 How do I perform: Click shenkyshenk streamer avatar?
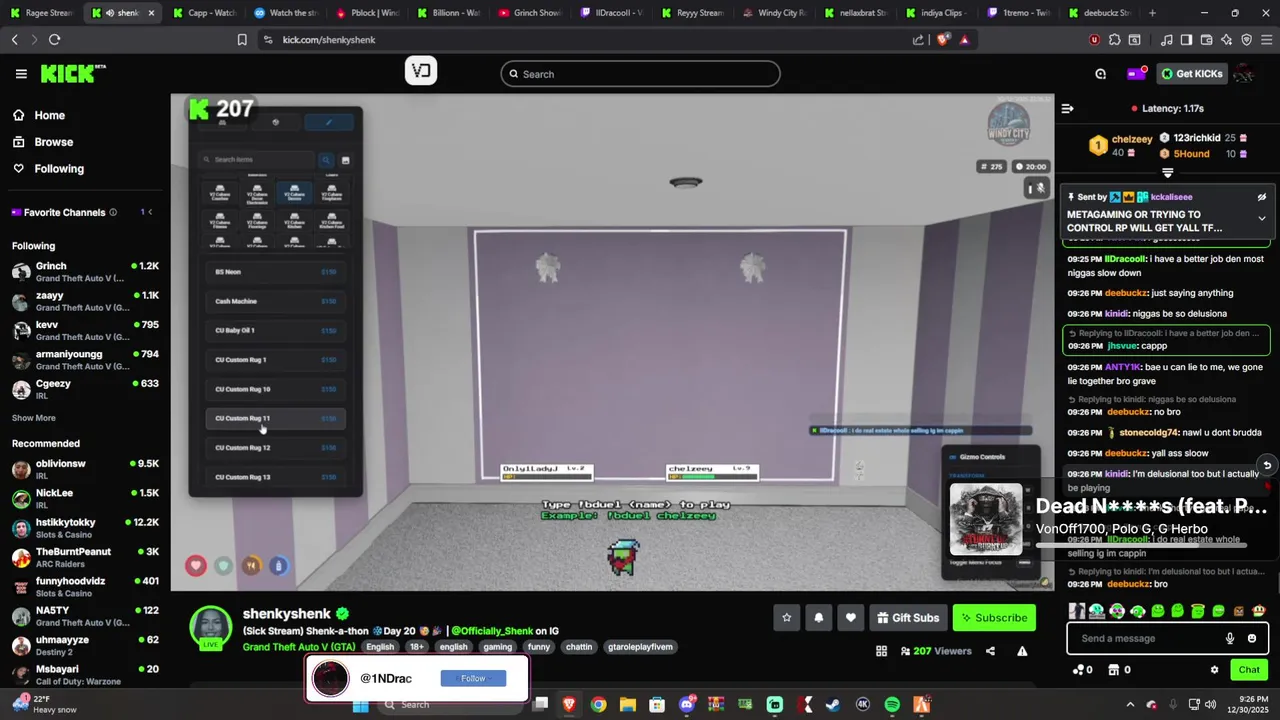(x=211, y=627)
